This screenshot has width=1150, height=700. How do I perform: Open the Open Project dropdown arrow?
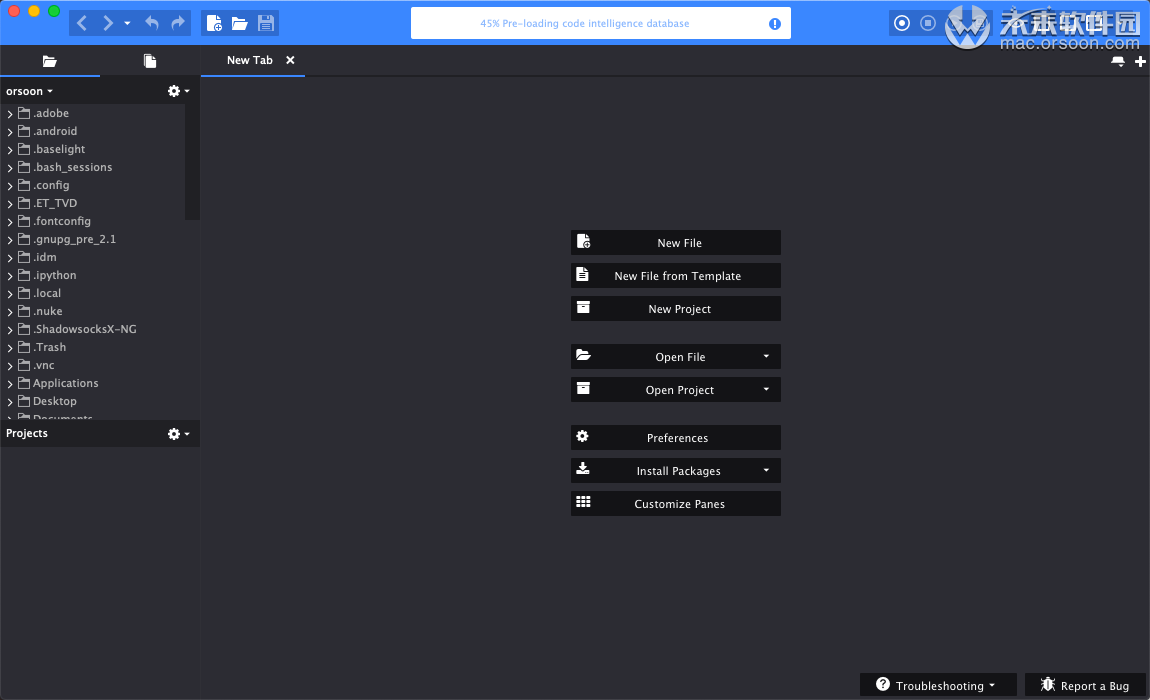(766, 390)
